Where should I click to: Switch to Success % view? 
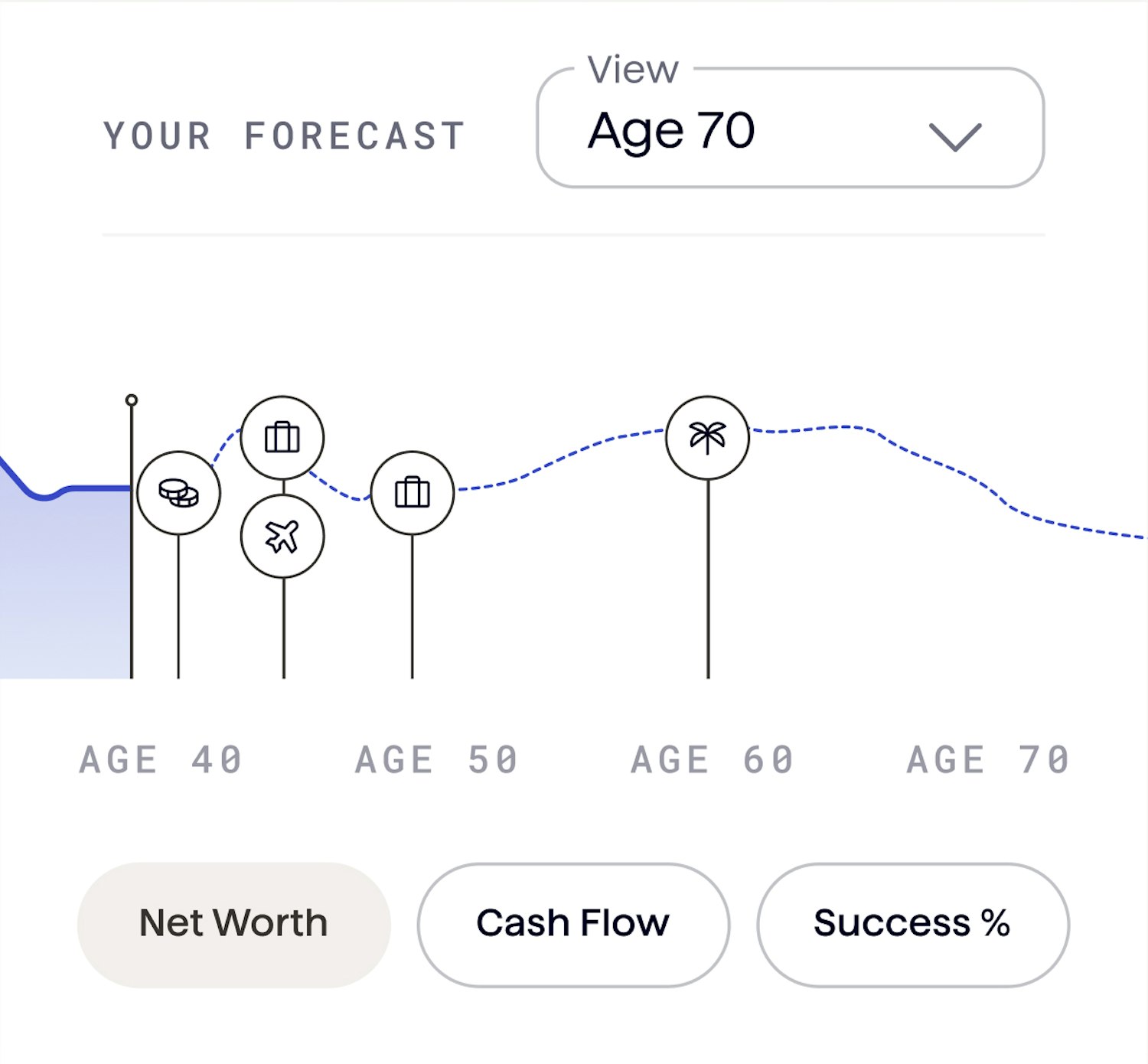point(912,924)
